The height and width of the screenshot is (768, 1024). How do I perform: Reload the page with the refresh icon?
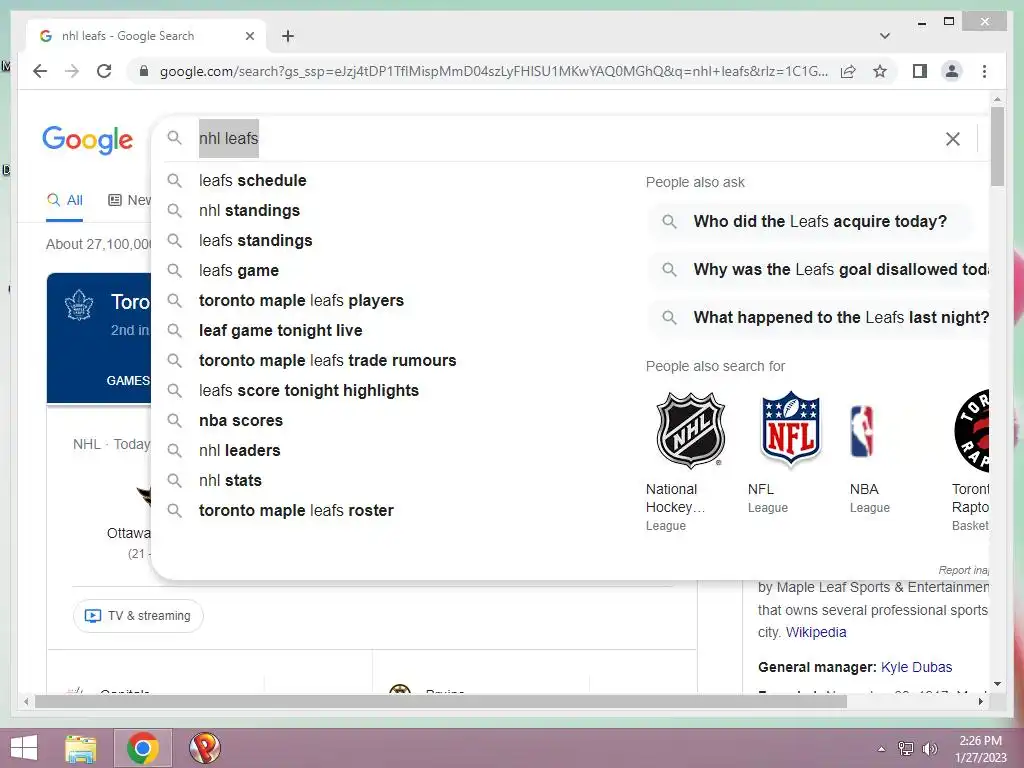click(104, 71)
